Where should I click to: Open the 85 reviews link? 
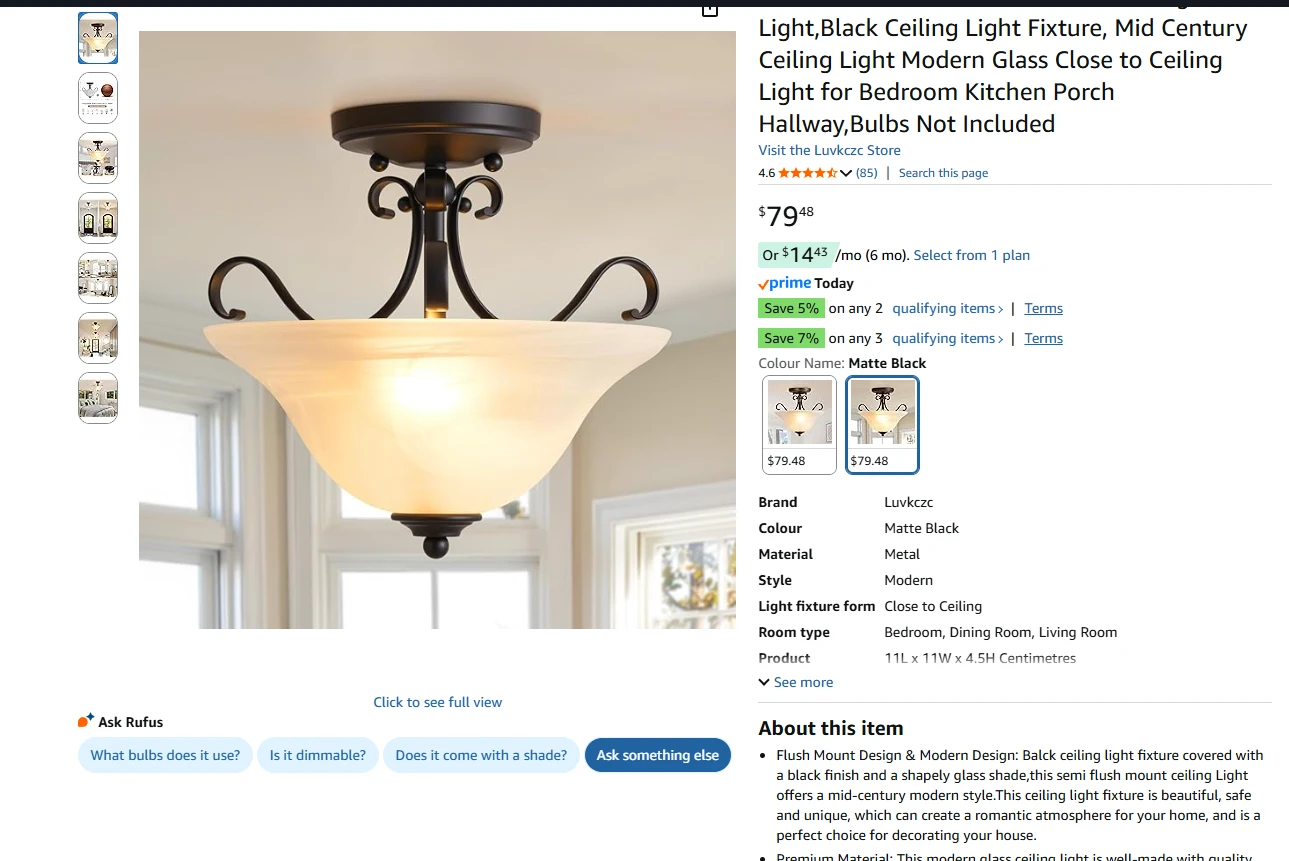pos(867,173)
